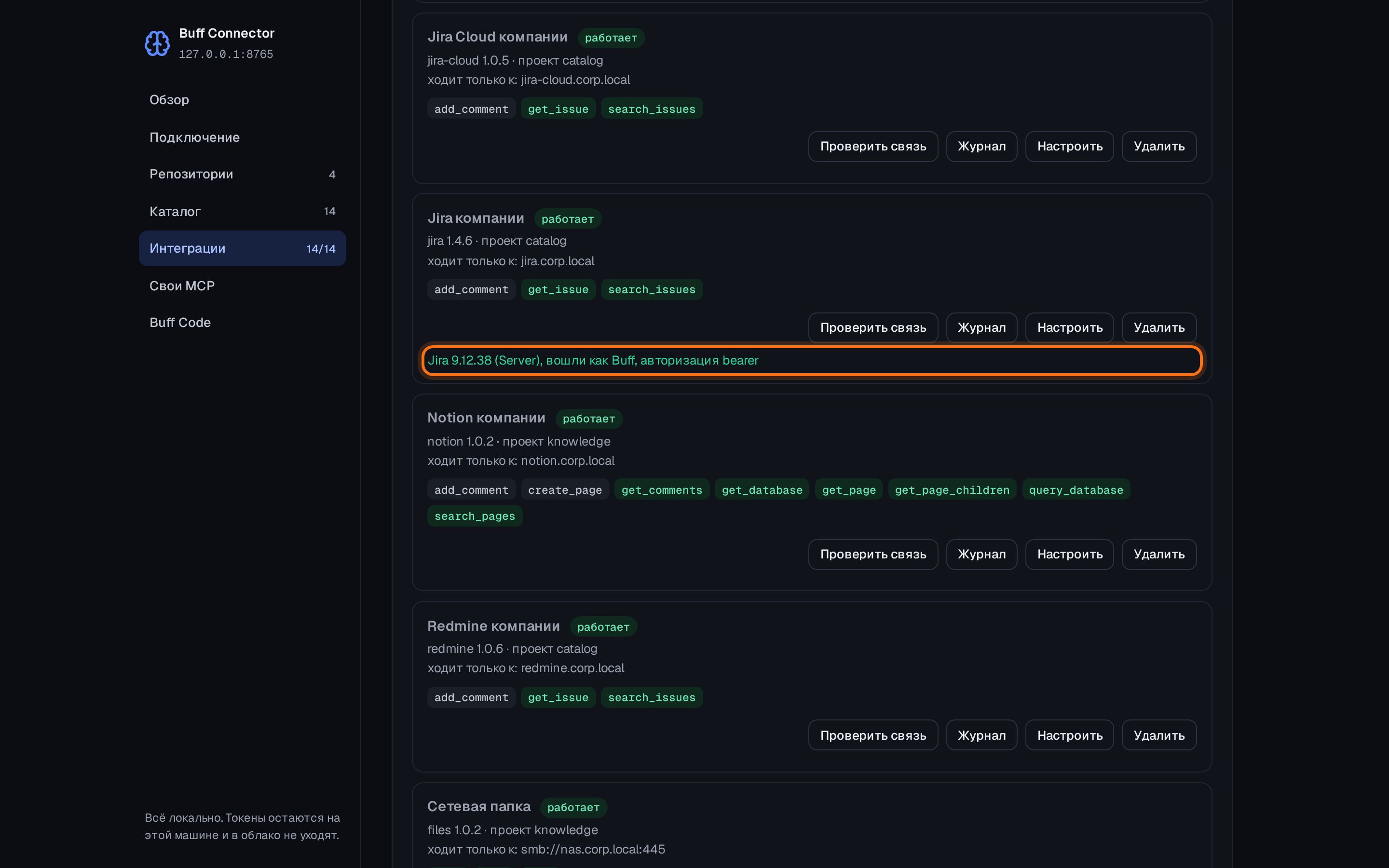Open Журнал for Redmine компании
Viewport: 1389px width, 868px height.
[x=981, y=735]
